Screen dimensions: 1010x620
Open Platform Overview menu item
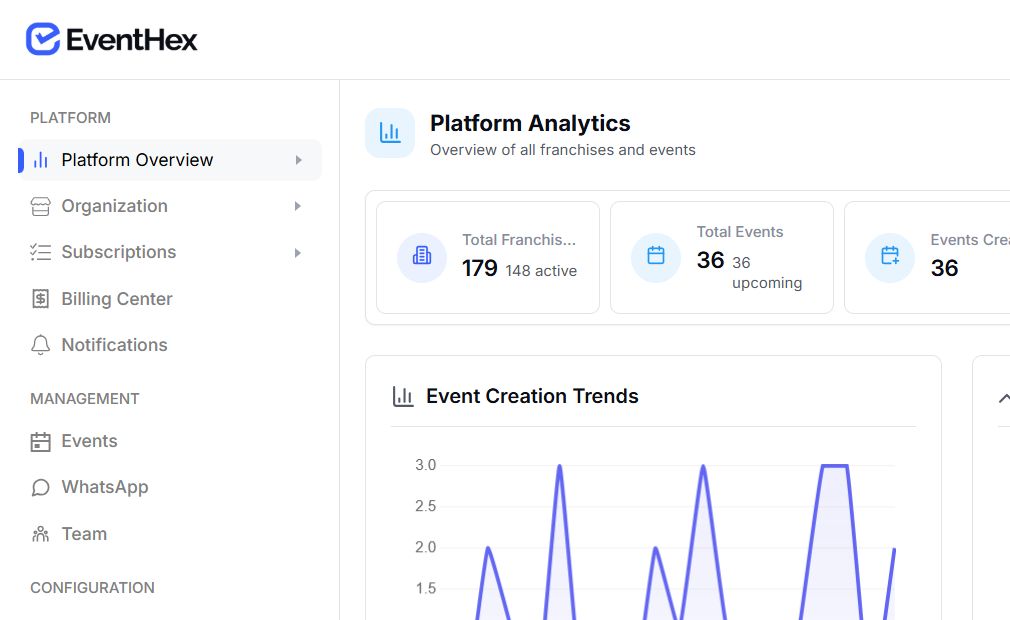pyautogui.click(x=169, y=160)
